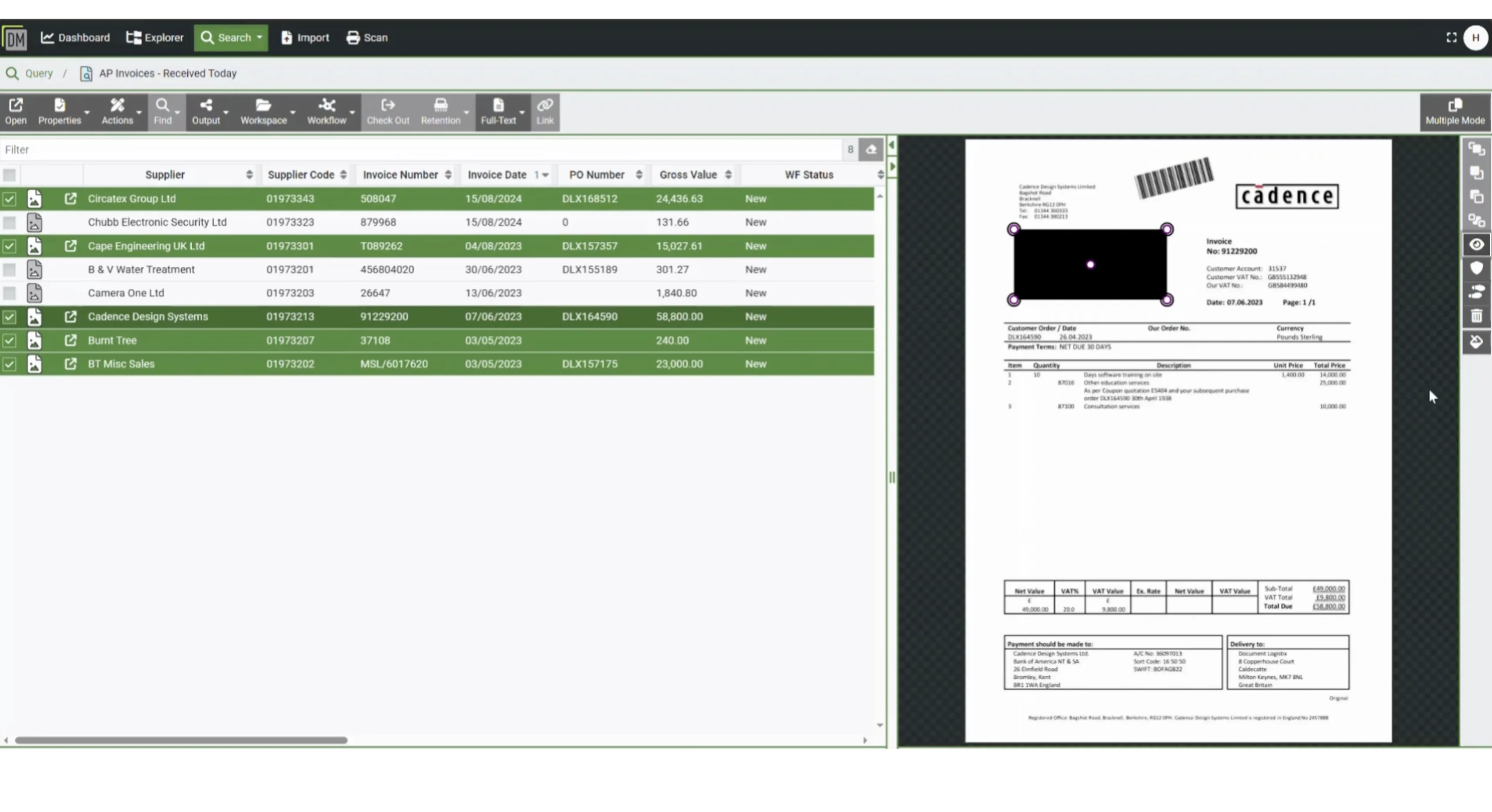Expand the Workflow dropdown arrow
Viewport: 1492px width, 812px height.
pyautogui.click(x=352, y=112)
